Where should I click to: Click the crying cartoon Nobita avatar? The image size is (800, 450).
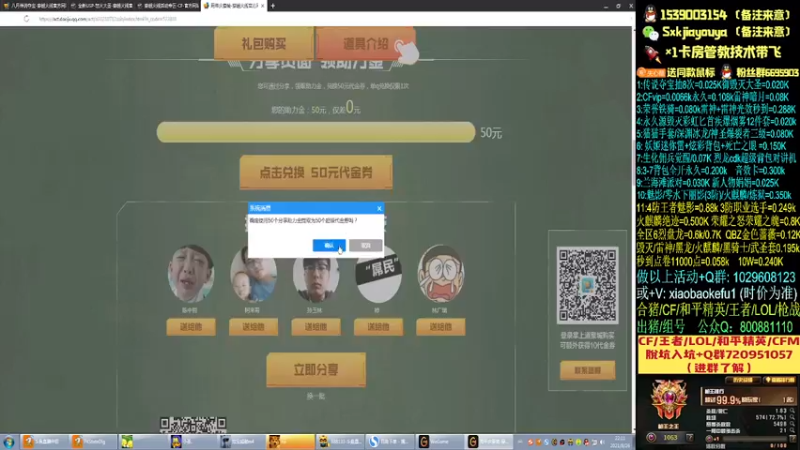[x=441, y=274]
